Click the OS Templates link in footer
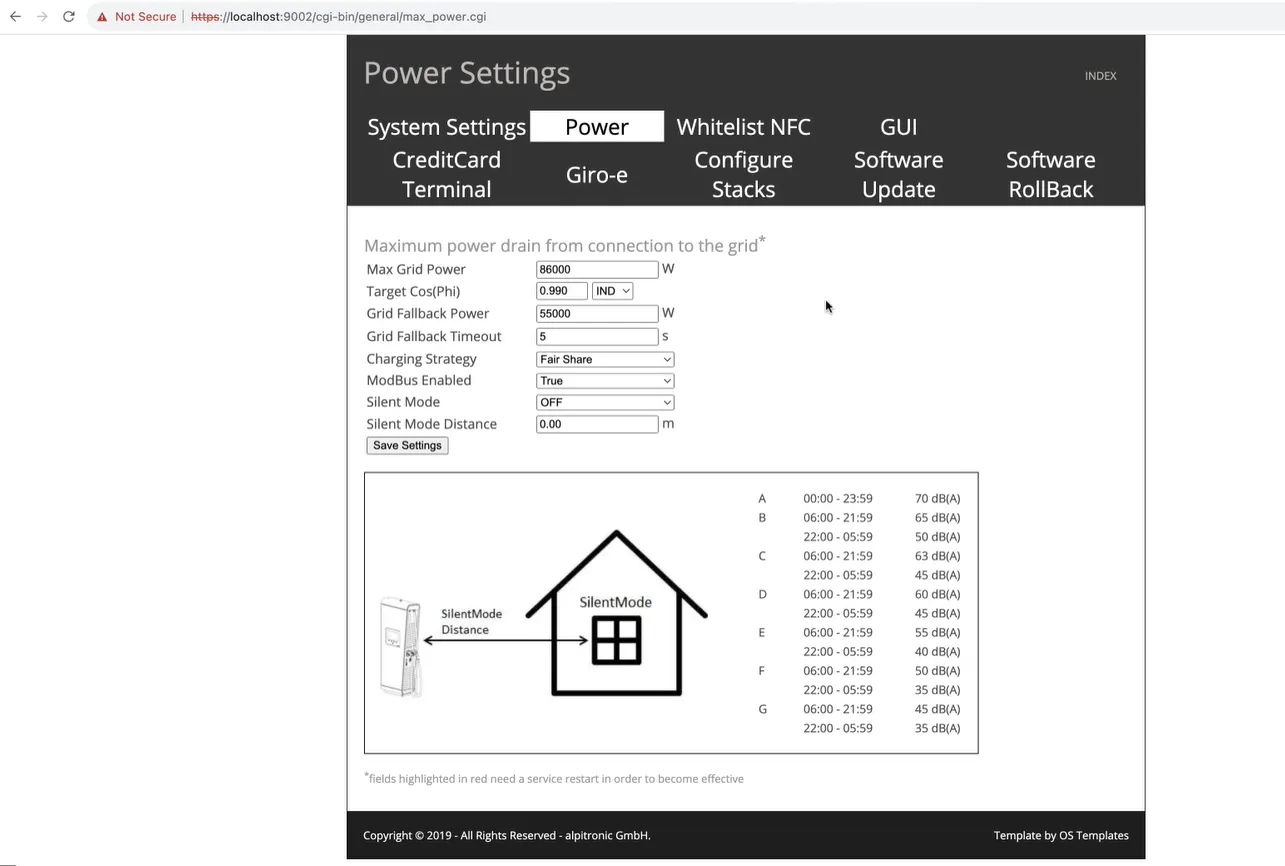The image size is (1285, 866). click(1094, 836)
